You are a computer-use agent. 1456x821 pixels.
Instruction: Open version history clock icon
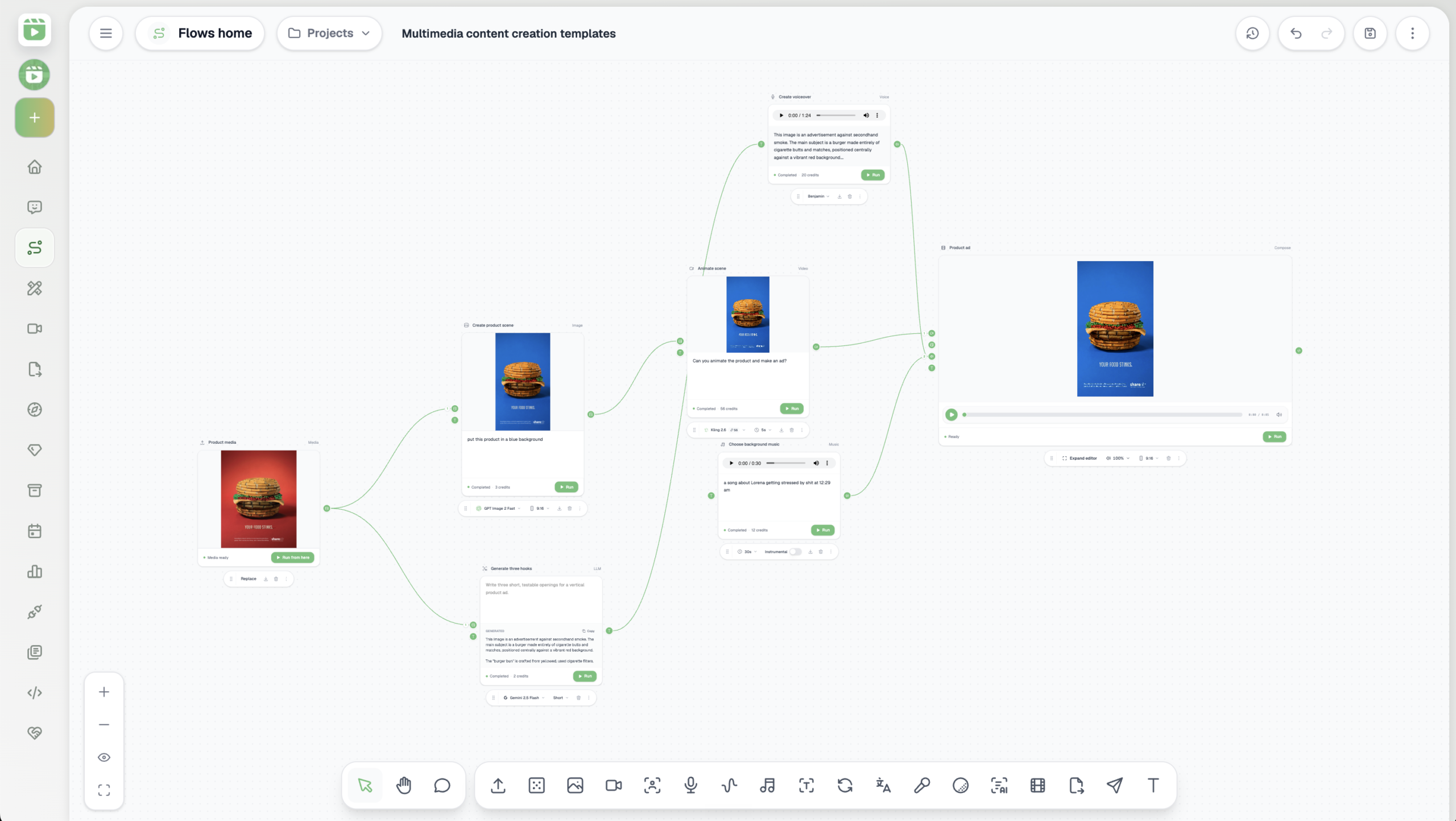pyautogui.click(x=1252, y=34)
